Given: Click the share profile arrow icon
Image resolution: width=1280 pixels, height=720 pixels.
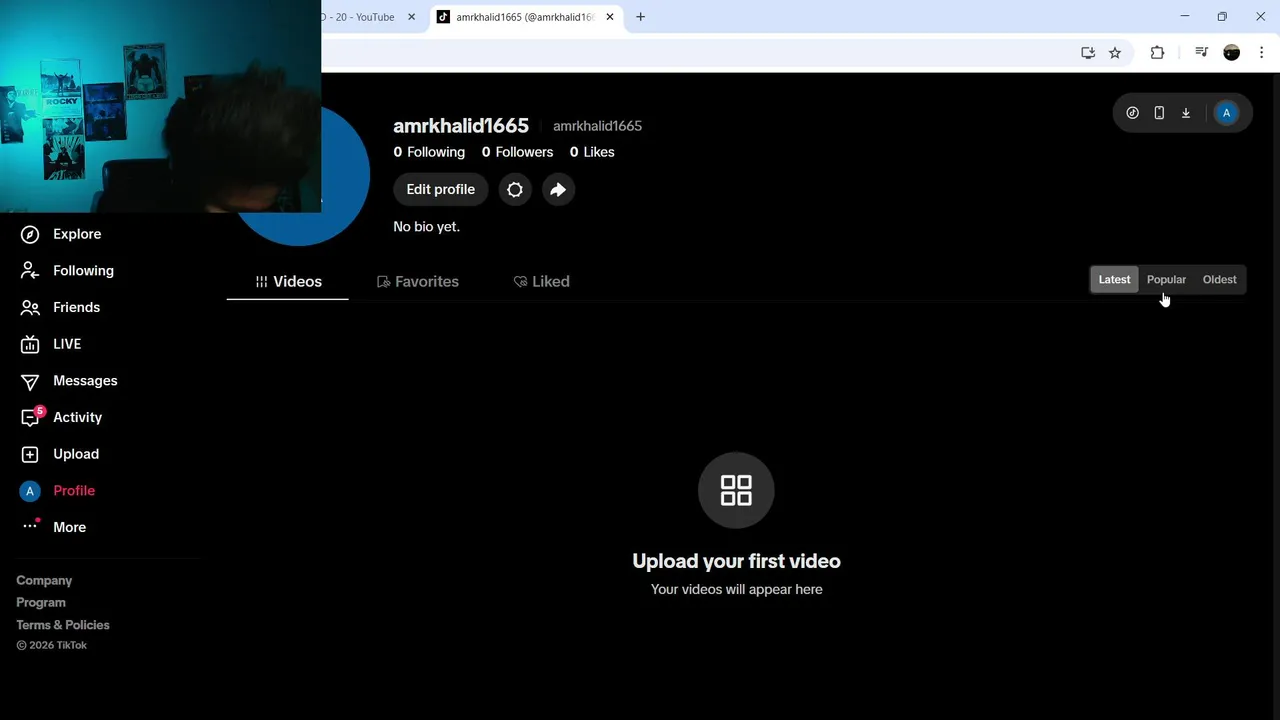Looking at the screenshot, I should coord(558,189).
